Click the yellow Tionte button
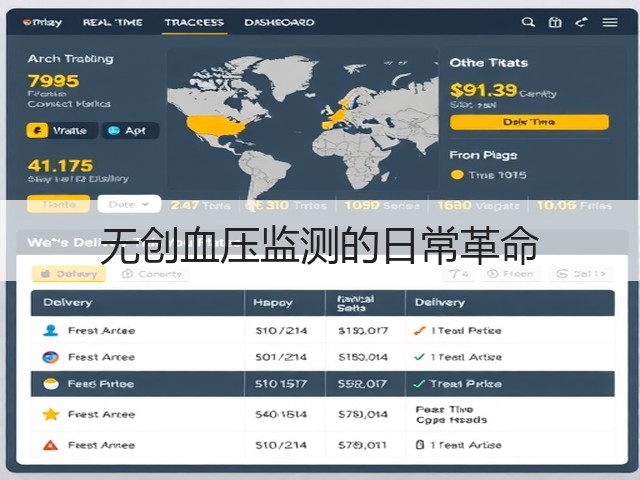The height and width of the screenshot is (480, 640). click(x=58, y=204)
